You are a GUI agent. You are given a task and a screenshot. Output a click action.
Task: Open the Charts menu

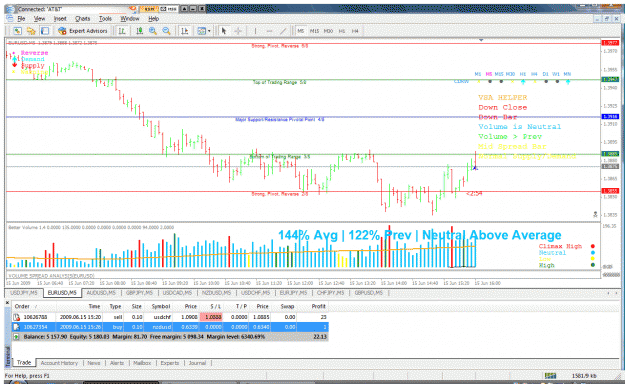[82, 18]
